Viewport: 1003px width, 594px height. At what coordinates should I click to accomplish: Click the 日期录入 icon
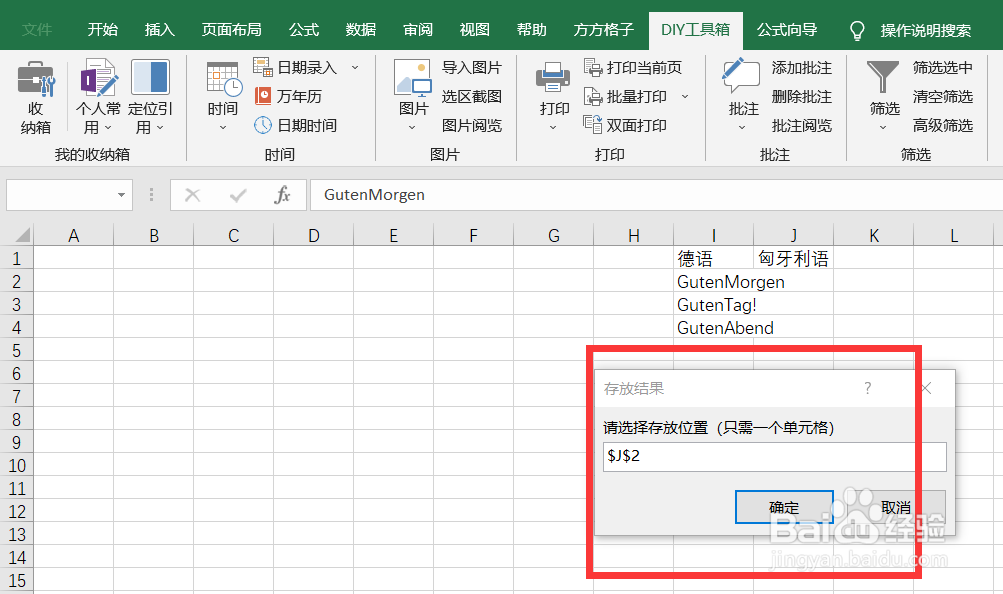(x=263, y=66)
